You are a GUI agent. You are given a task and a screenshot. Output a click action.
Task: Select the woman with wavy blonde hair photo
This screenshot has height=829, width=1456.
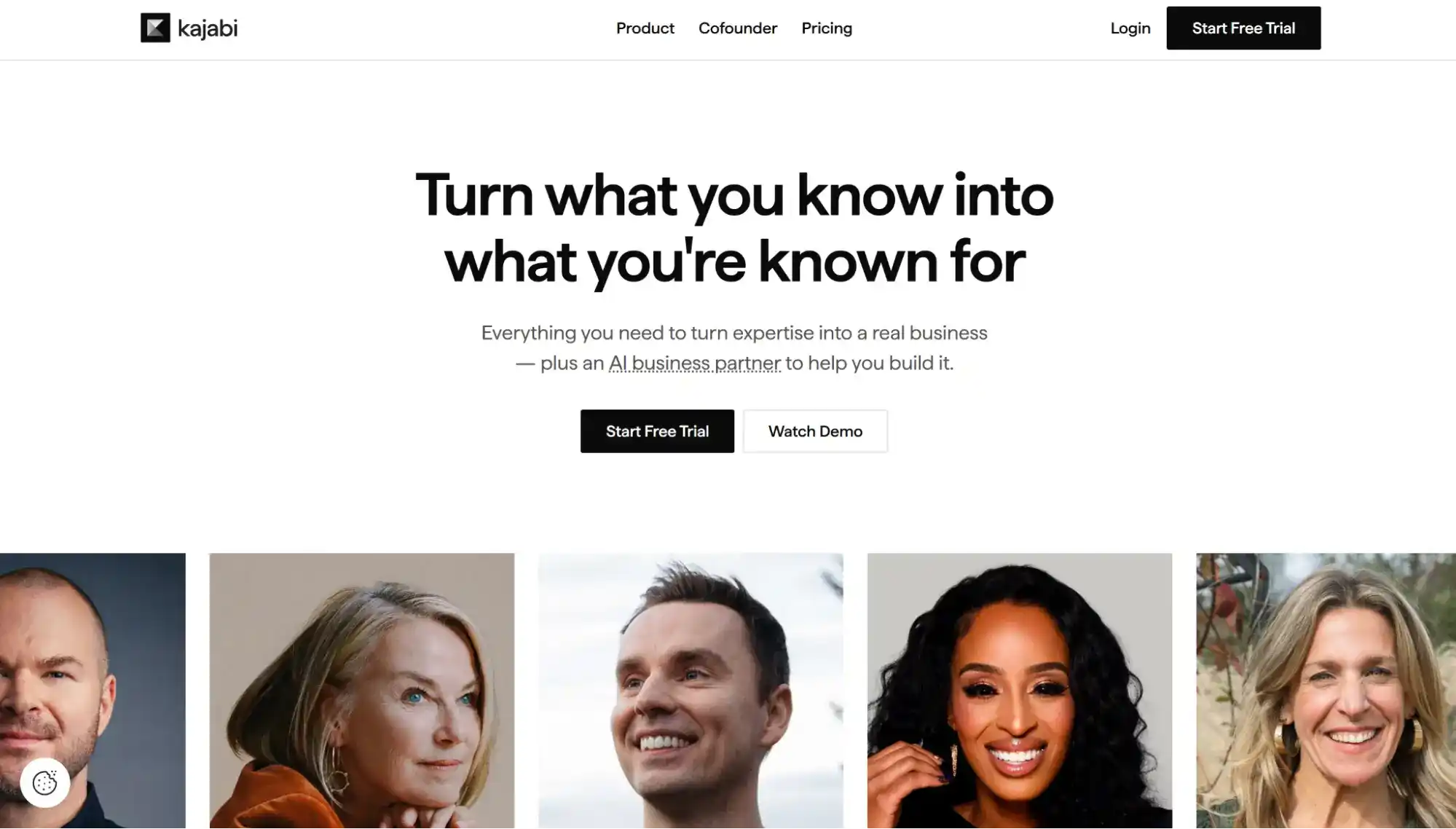tap(1326, 691)
